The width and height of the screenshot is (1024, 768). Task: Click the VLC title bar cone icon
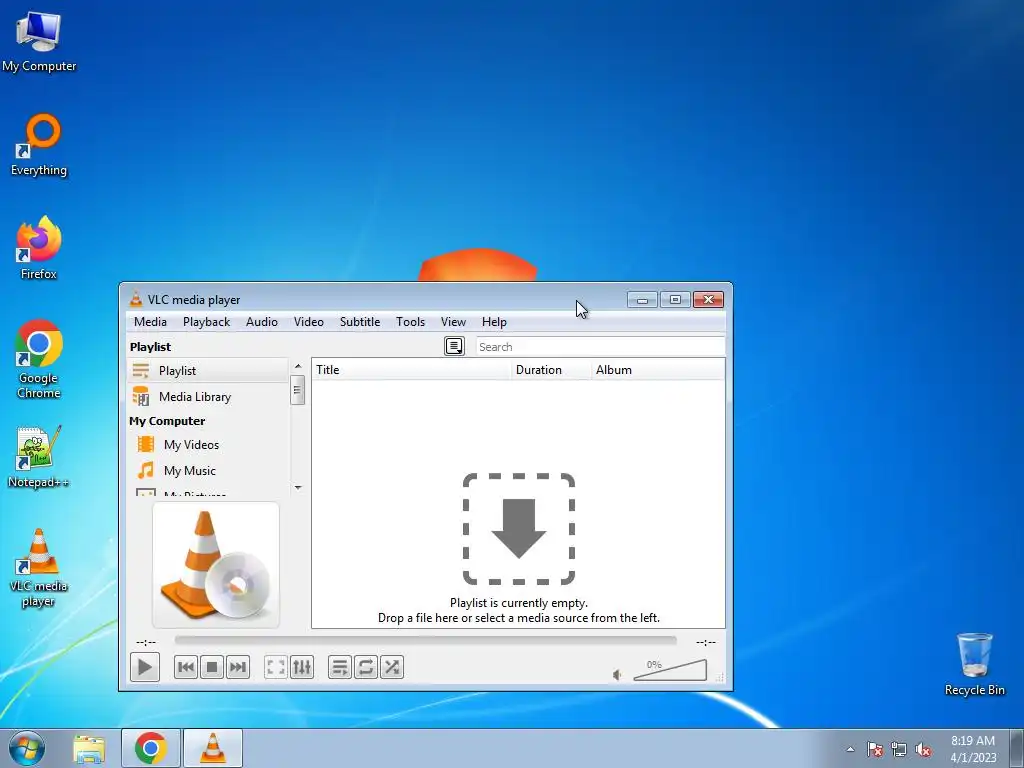(135, 299)
